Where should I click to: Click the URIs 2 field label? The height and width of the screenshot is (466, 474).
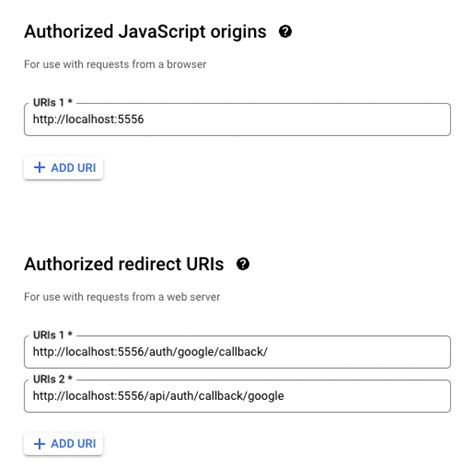(53, 379)
